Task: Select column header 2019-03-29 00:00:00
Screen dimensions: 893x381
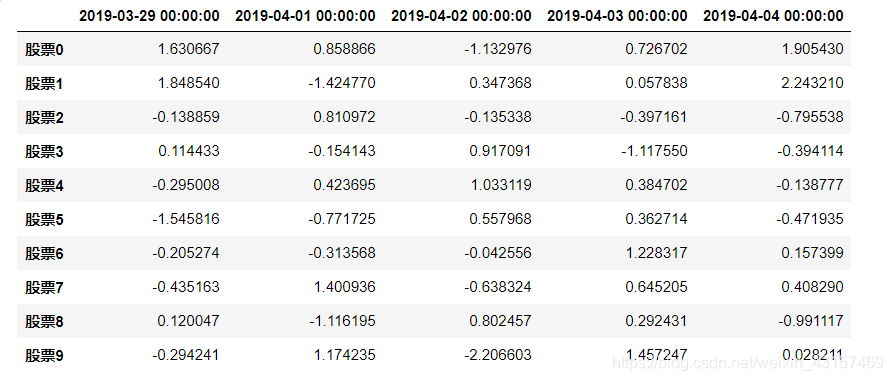Action: tap(149, 16)
